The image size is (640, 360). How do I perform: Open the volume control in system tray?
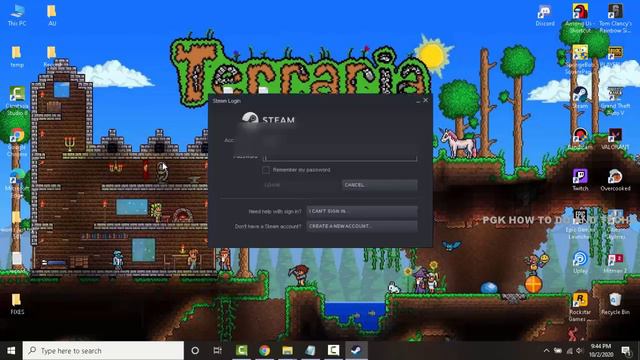click(579, 350)
